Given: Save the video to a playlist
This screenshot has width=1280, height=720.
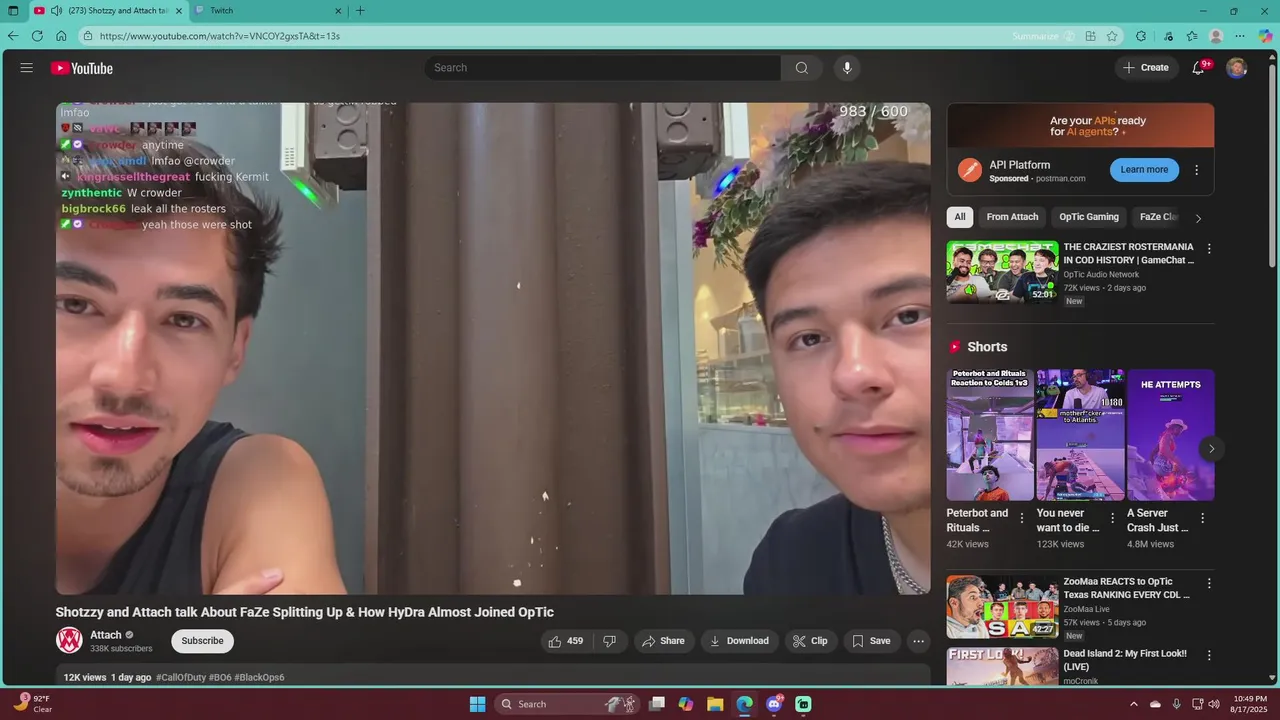Looking at the screenshot, I should click(871, 641).
